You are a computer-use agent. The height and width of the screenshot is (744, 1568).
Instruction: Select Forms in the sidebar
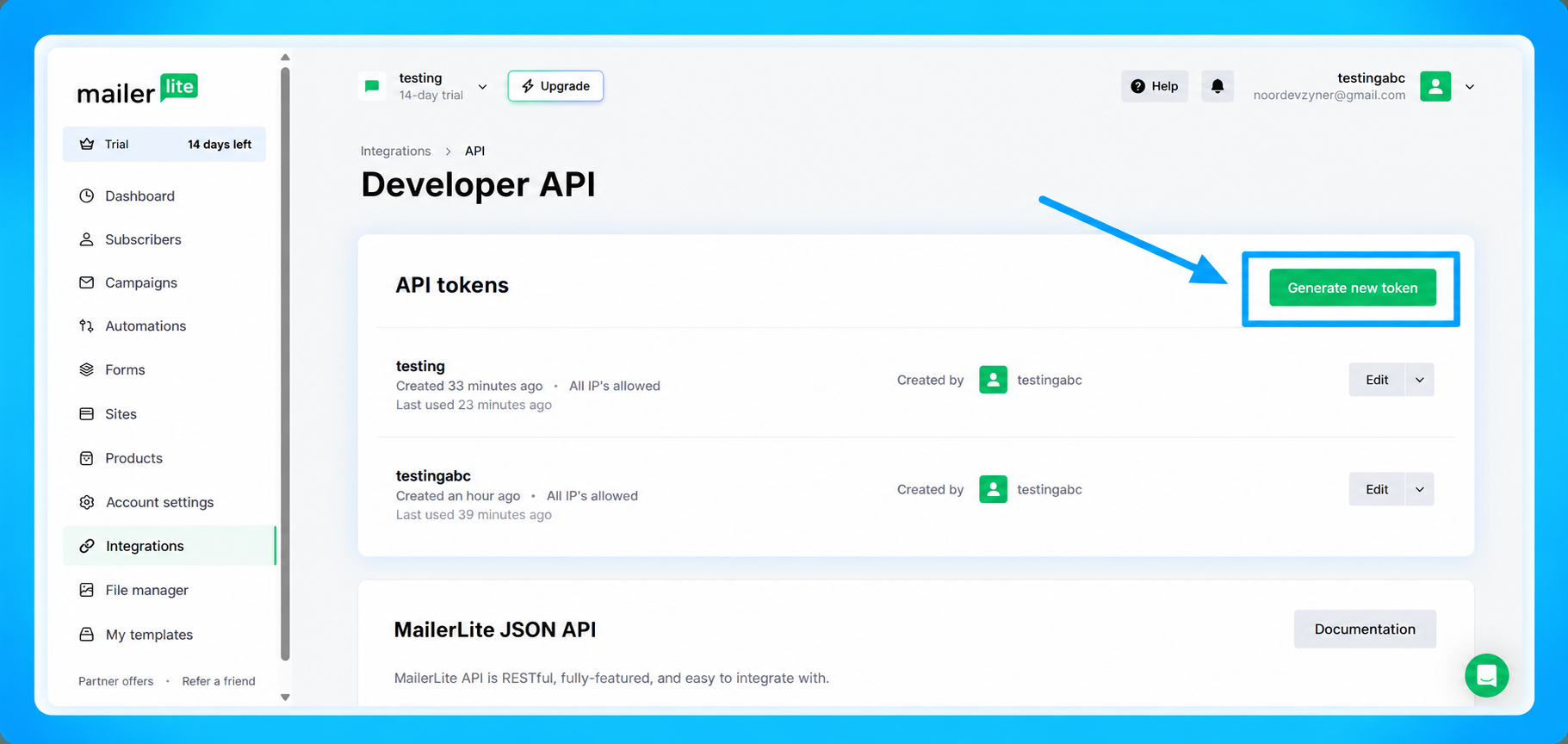tap(125, 369)
